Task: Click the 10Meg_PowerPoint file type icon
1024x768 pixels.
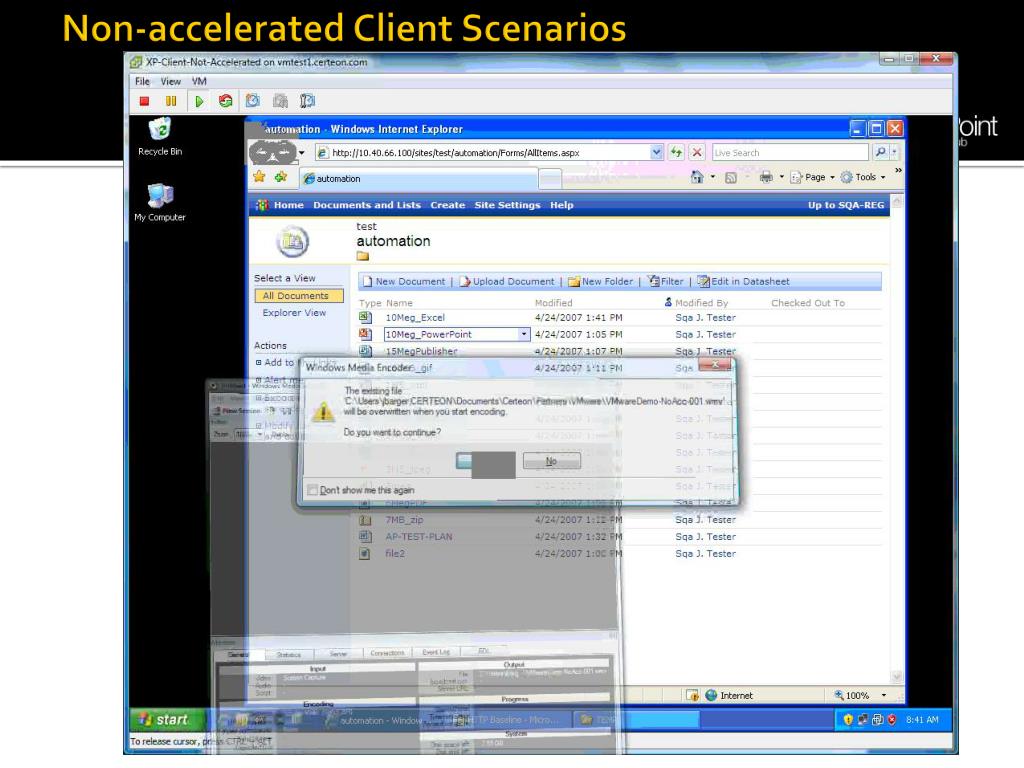Action: click(x=366, y=334)
